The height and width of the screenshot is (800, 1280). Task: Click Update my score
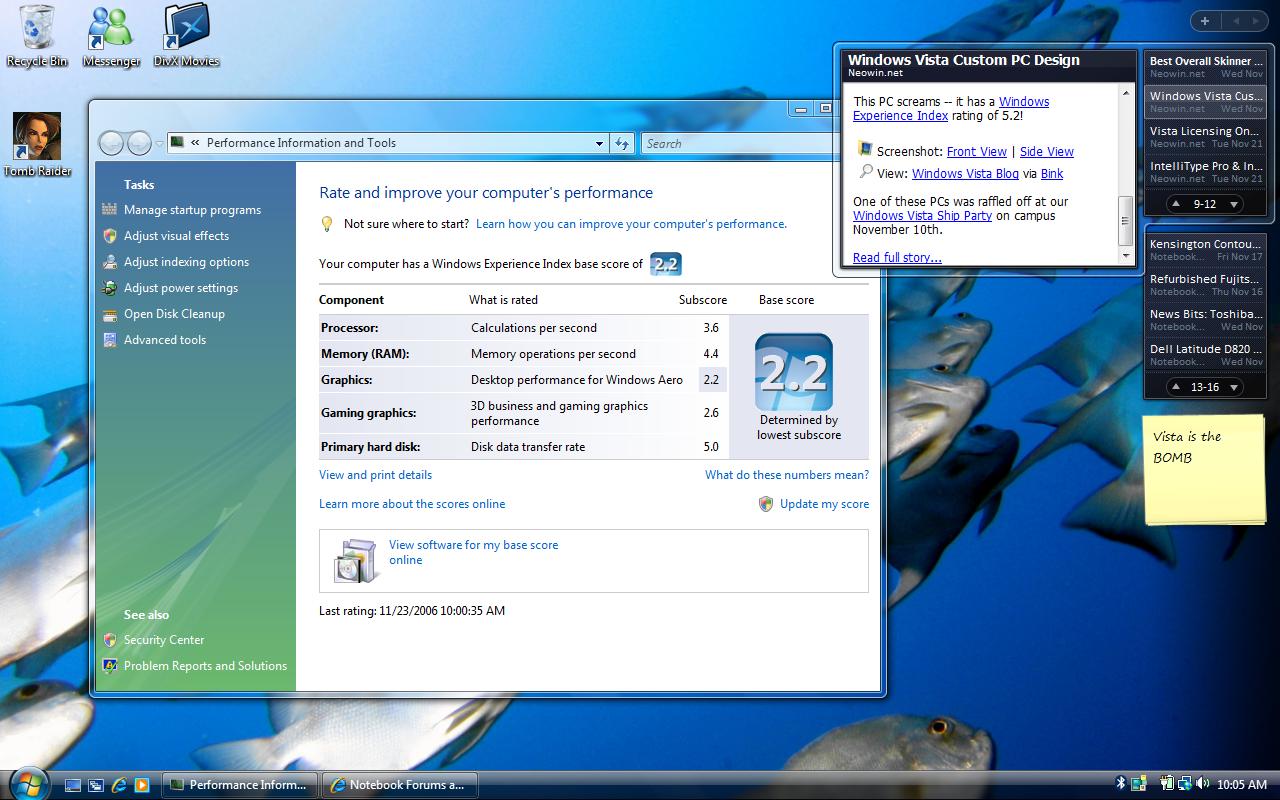[824, 504]
